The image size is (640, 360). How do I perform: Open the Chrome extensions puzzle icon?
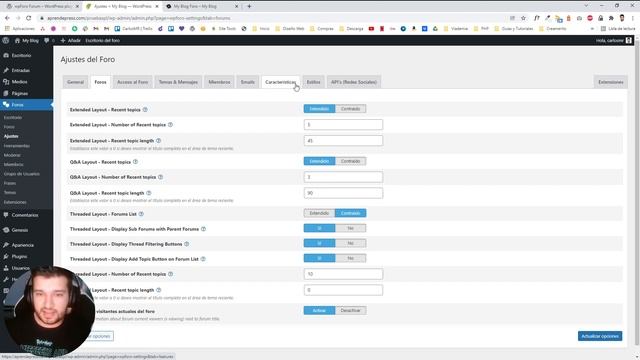pos(611,18)
